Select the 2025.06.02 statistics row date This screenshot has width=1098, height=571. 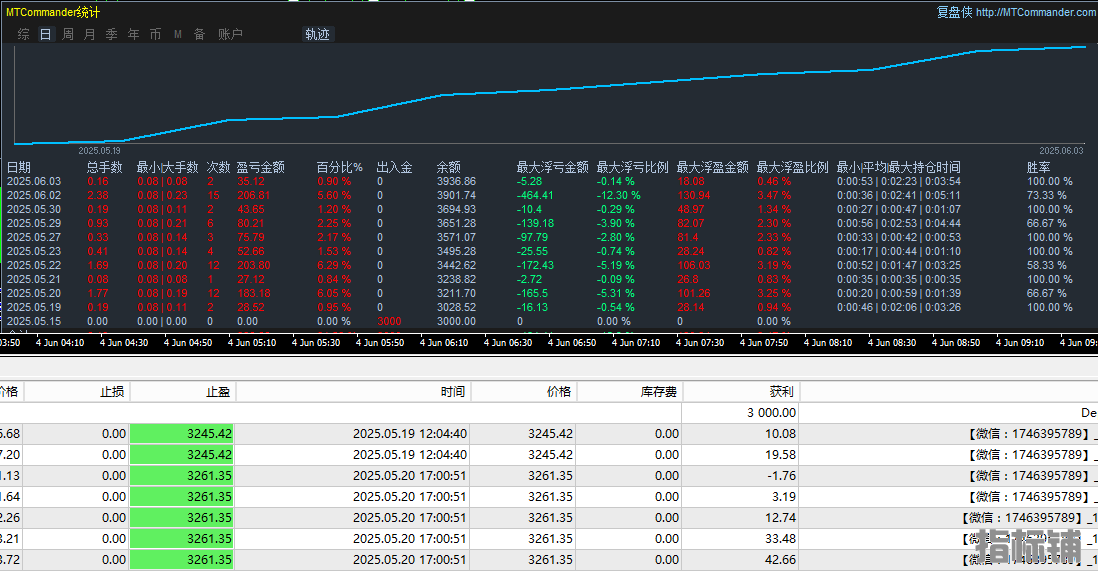pyautogui.click(x=34, y=195)
